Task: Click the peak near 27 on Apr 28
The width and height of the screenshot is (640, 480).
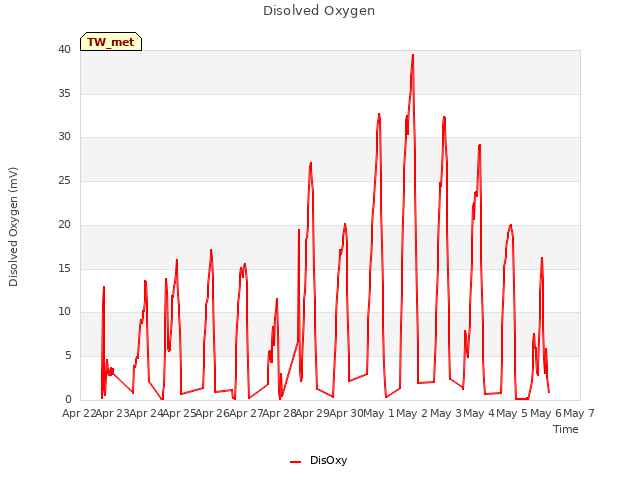Action: (x=311, y=163)
